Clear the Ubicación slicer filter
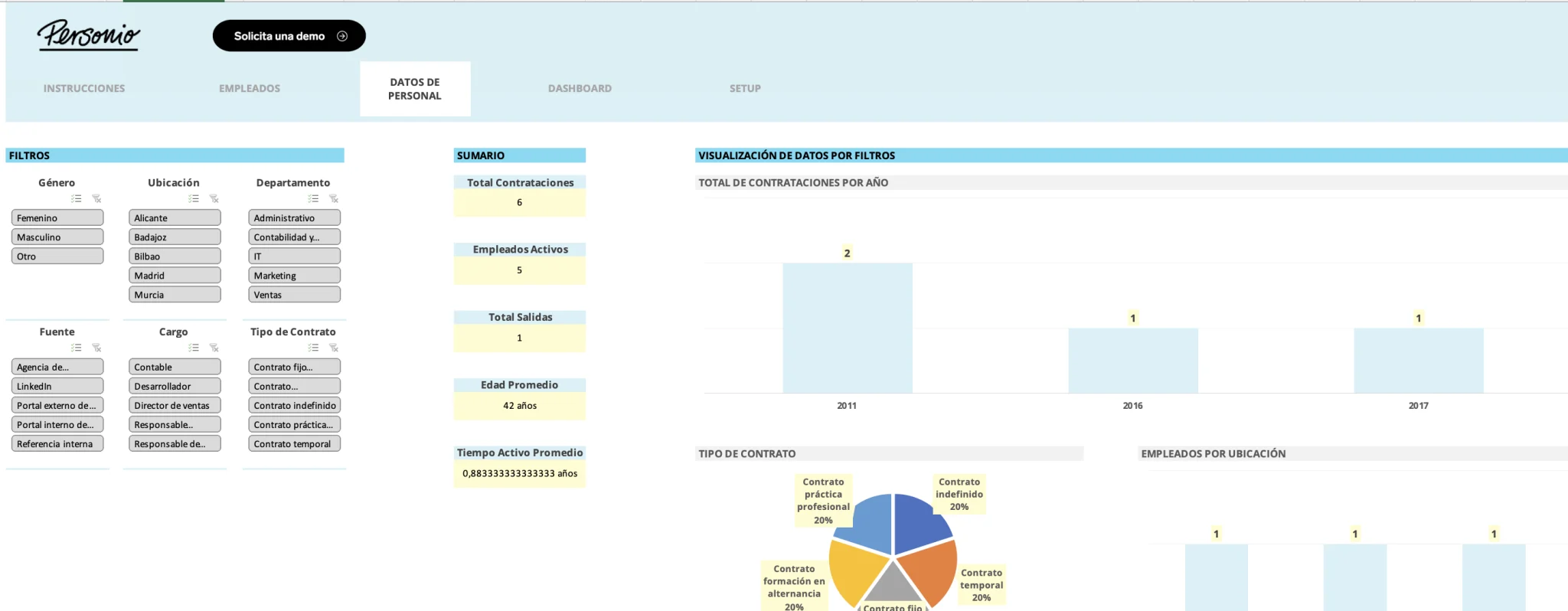This screenshot has width=1568, height=611. pyautogui.click(x=214, y=198)
